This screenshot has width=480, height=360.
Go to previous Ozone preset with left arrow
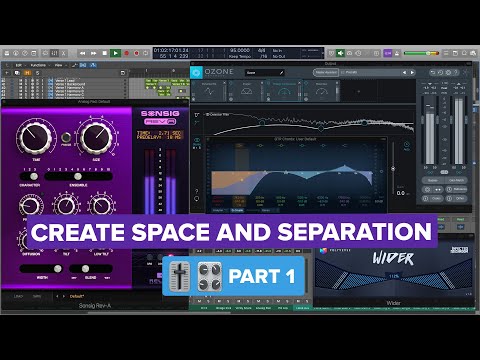[404, 72]
